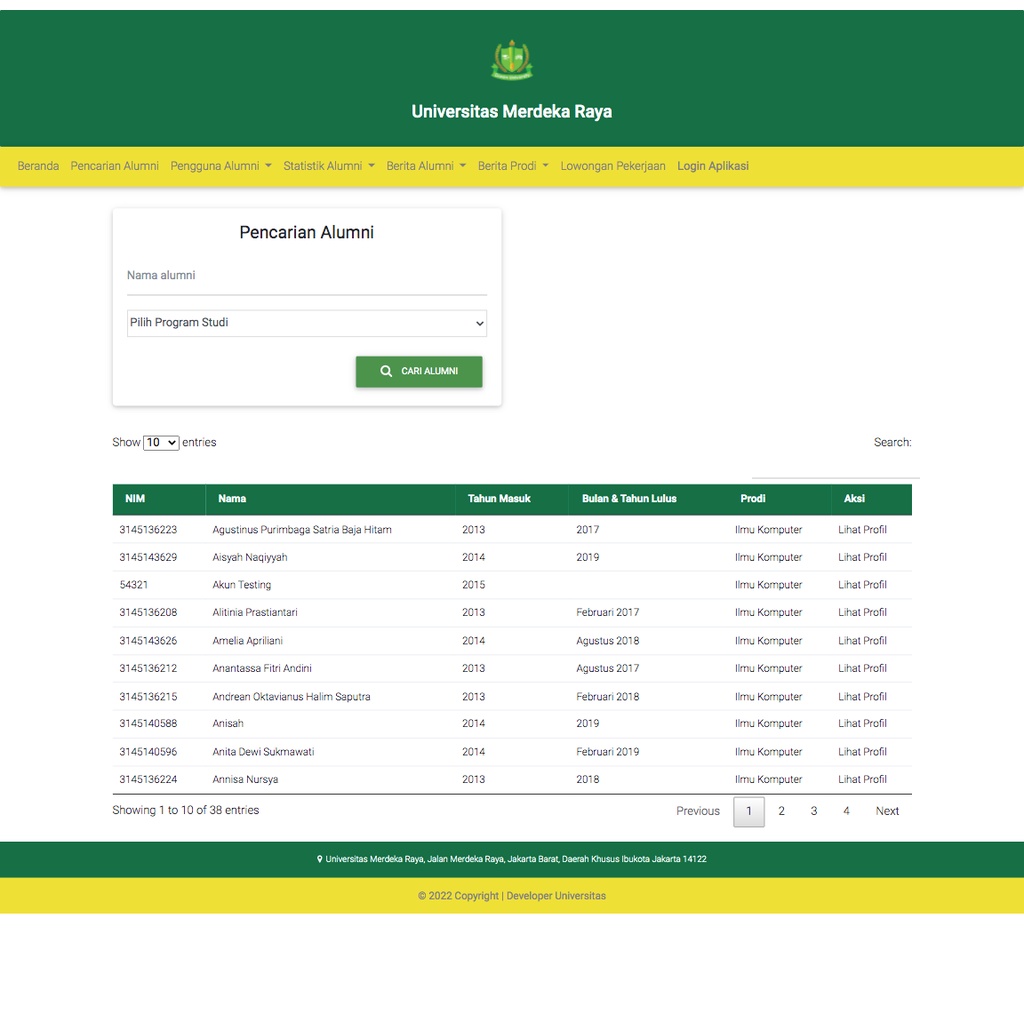The height and width of the screenshot is (1024, 1024).
Task: View Alitinia Prastiantari's profile link
Action: tap(862, 613)
